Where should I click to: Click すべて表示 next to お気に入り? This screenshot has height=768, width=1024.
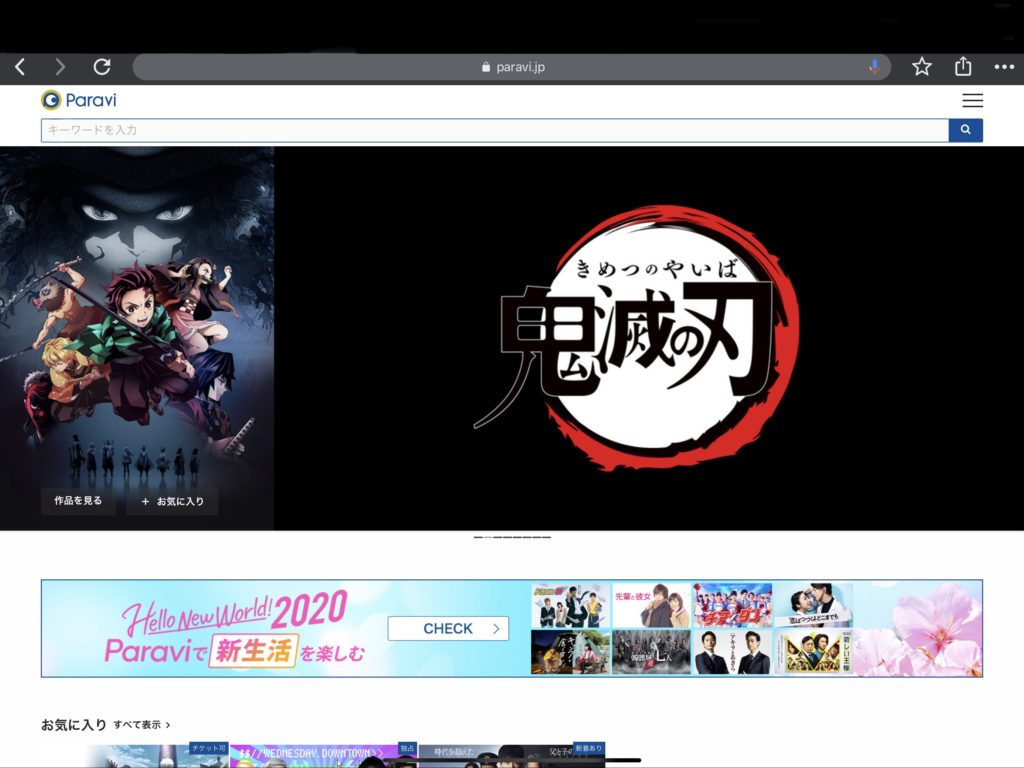tap(142, 725)
